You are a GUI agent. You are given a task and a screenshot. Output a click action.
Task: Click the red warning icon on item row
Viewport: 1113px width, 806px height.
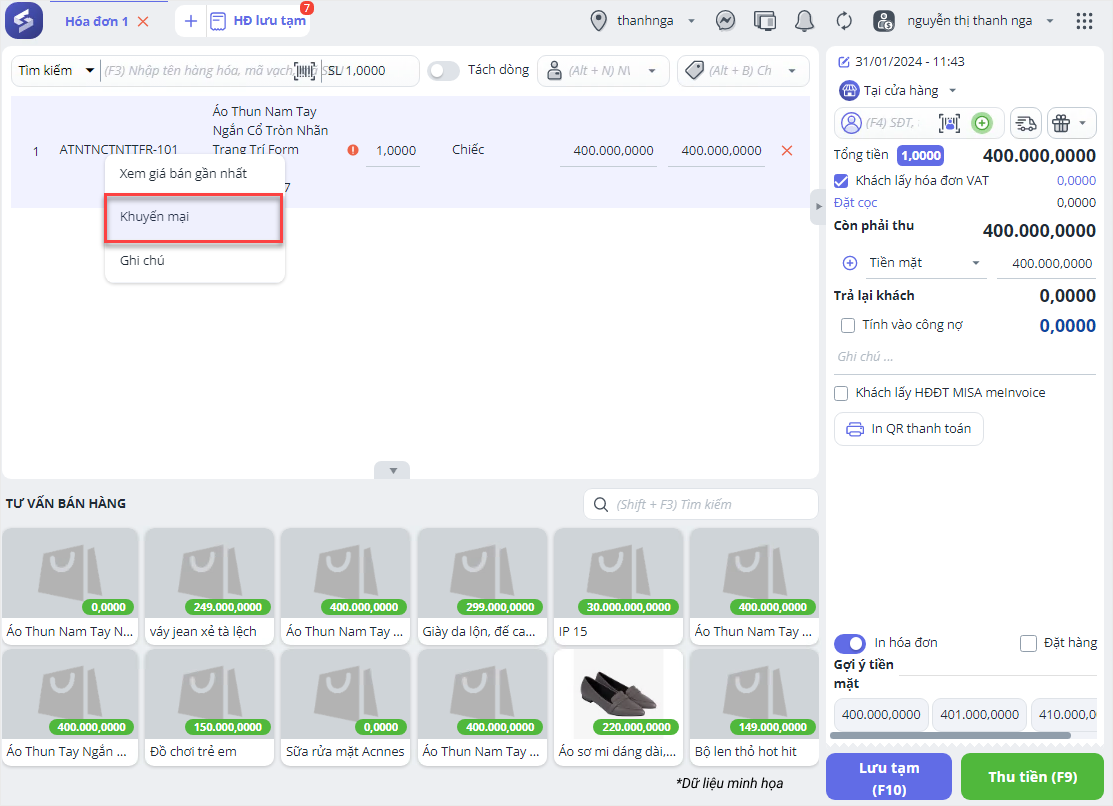(353, 150)
